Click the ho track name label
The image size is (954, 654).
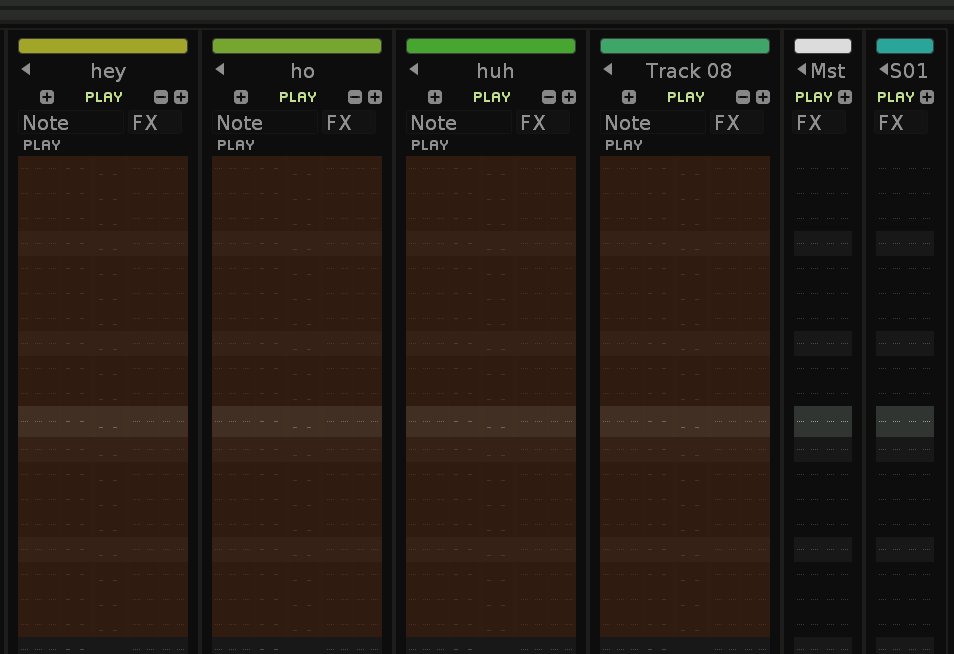coord(302,71)
